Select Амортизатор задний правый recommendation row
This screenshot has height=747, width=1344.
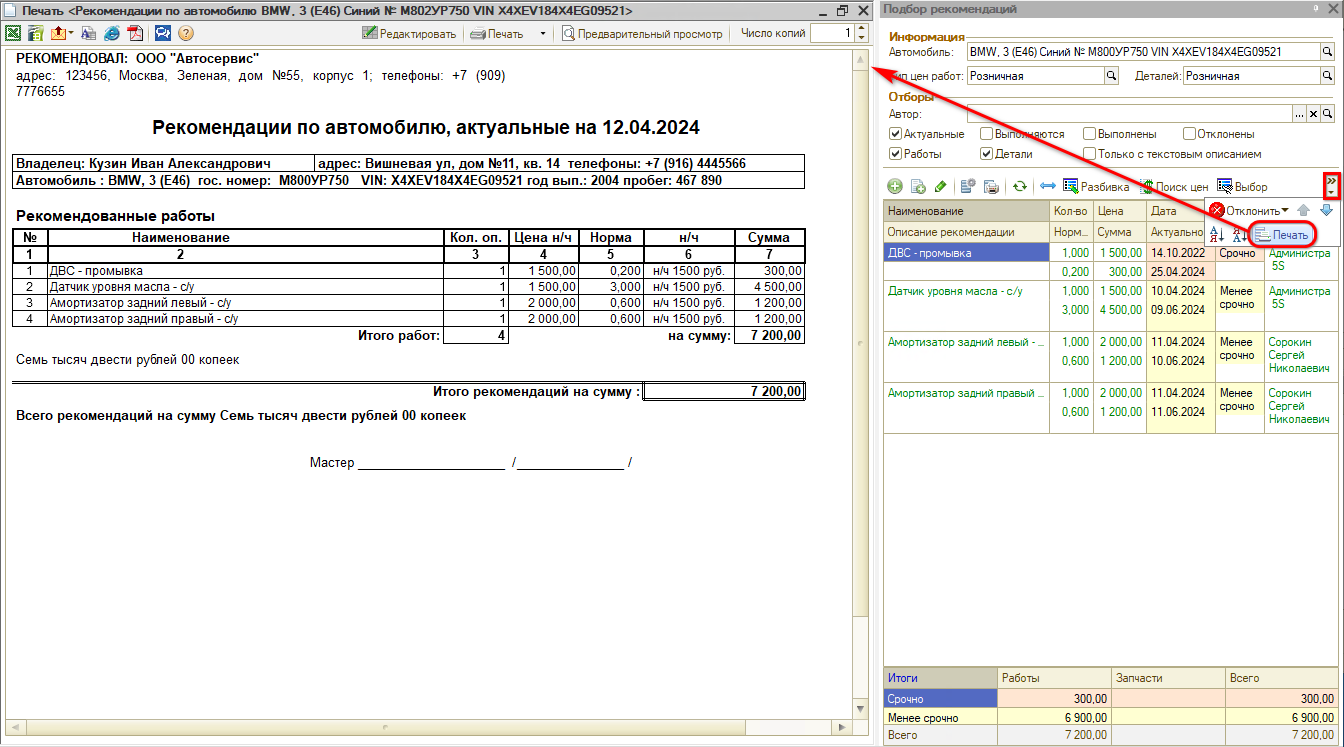click(x=1111, y=408)
